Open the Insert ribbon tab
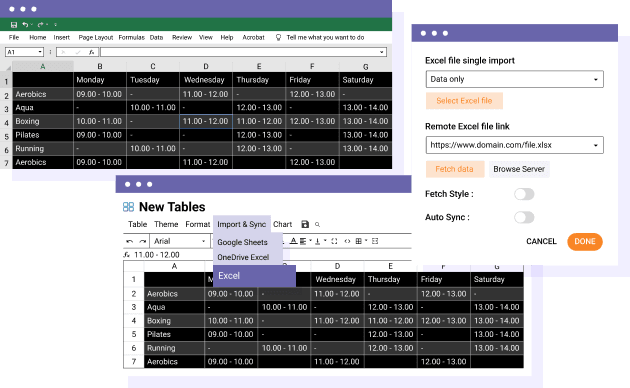 61,37
